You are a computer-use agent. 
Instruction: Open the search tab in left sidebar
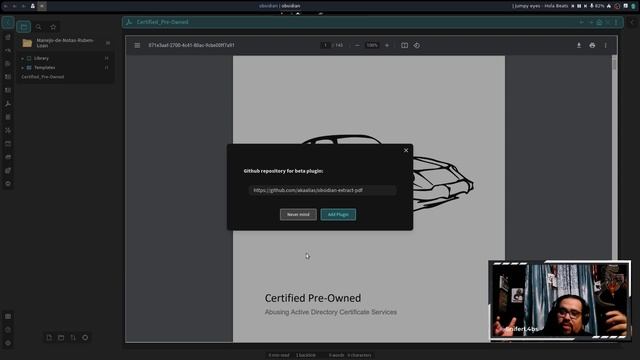[x=38, y=27]
